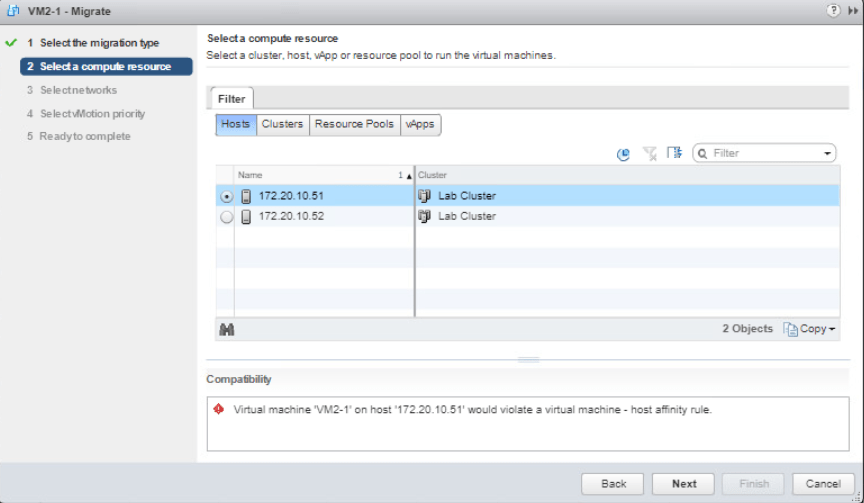864x503 pixels.
Task: Select the radio button for host 172.20.10.52
Action: (226, 216)
